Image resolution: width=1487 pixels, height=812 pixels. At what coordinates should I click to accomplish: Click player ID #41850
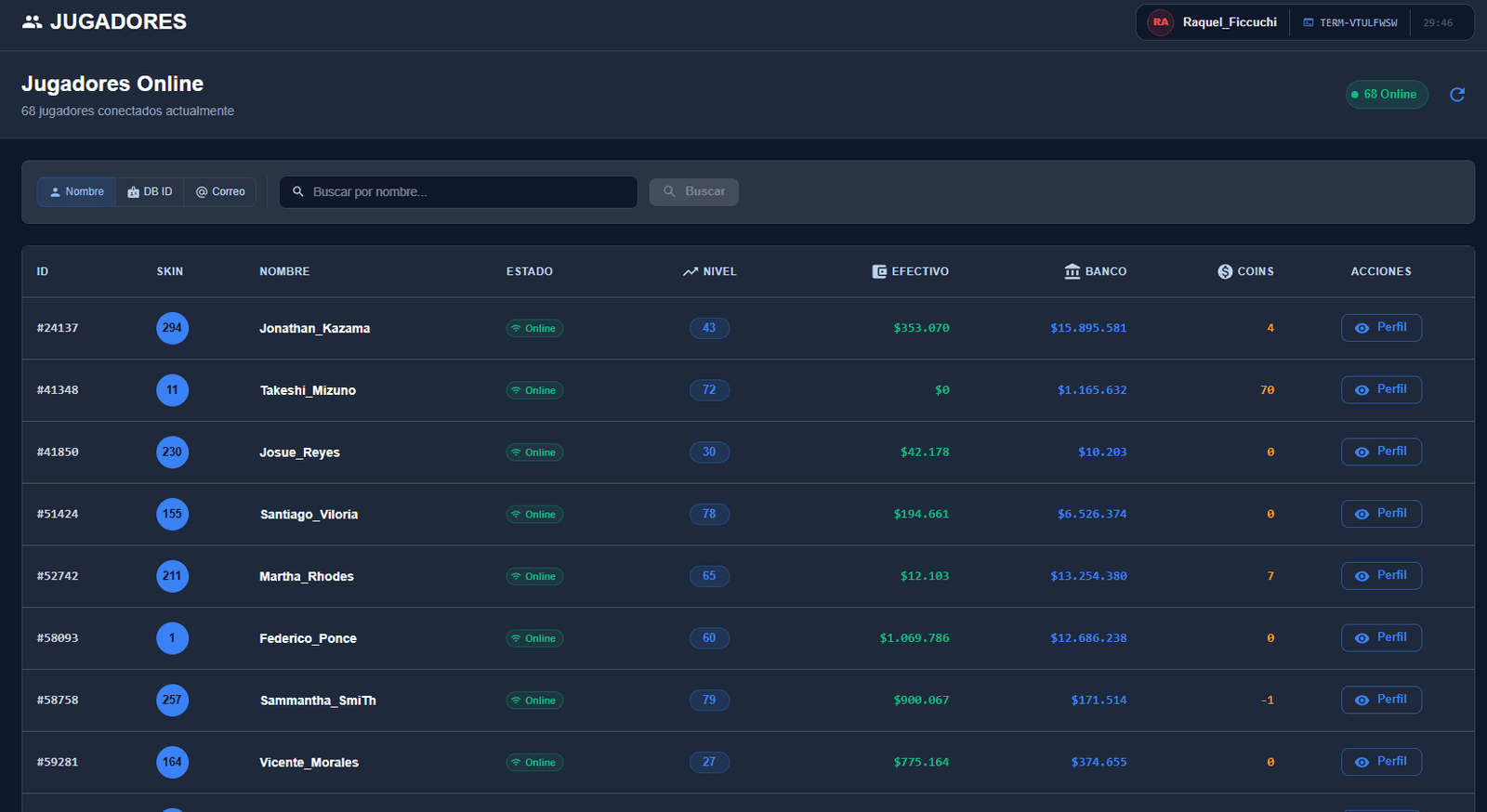coord(58,452)
